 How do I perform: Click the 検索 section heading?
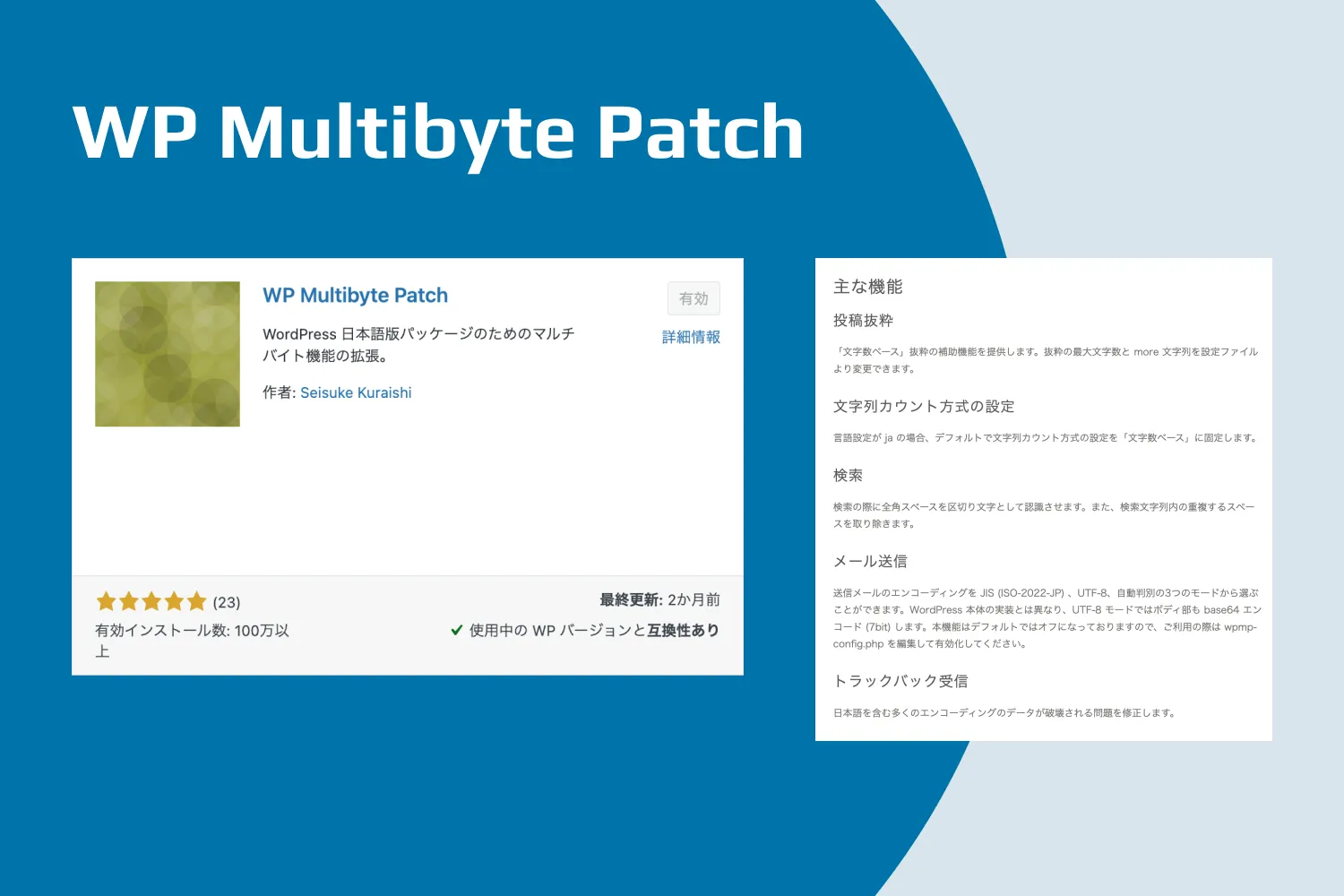click(848, 476)
